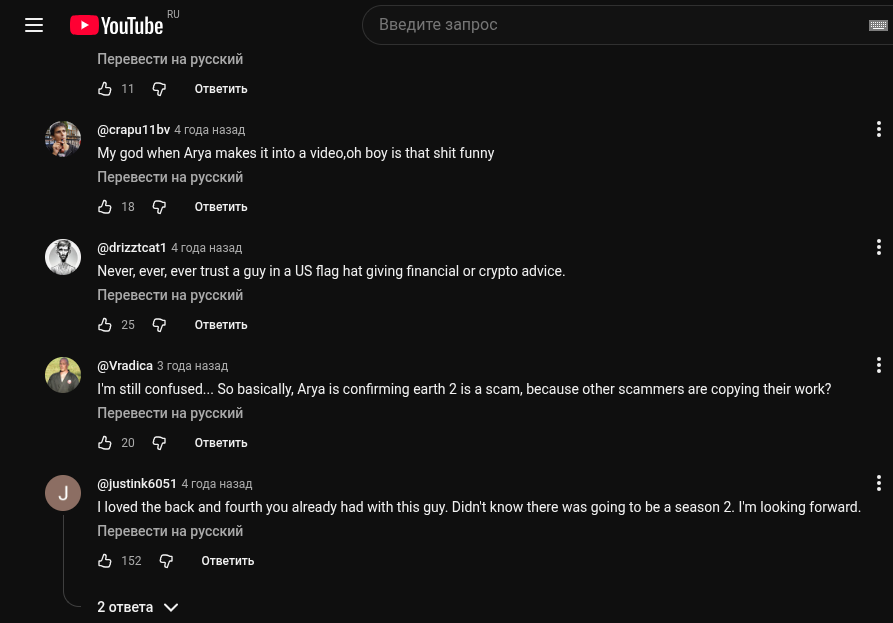Open the @drizztcat1 profile avatar
The height and width of the screenshot is (623, 893).
tap(63, 257)
